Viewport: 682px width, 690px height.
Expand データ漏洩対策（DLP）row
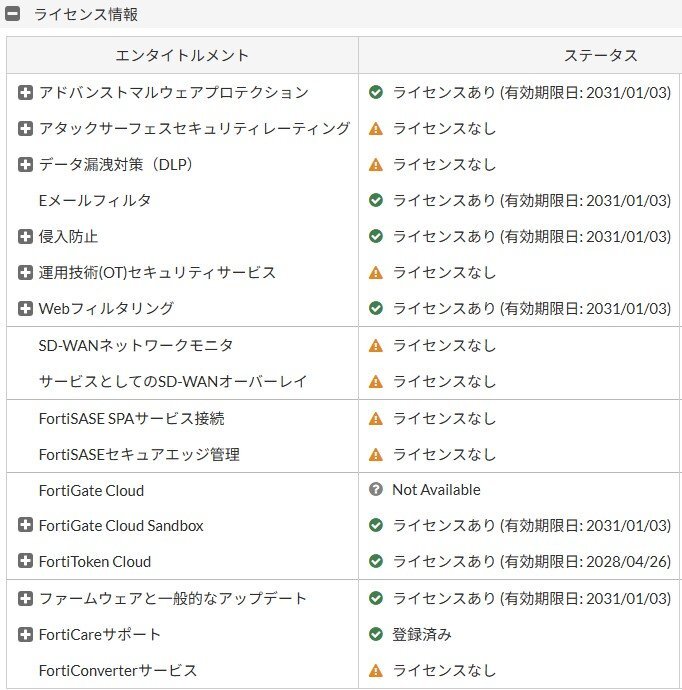(26, 165)
